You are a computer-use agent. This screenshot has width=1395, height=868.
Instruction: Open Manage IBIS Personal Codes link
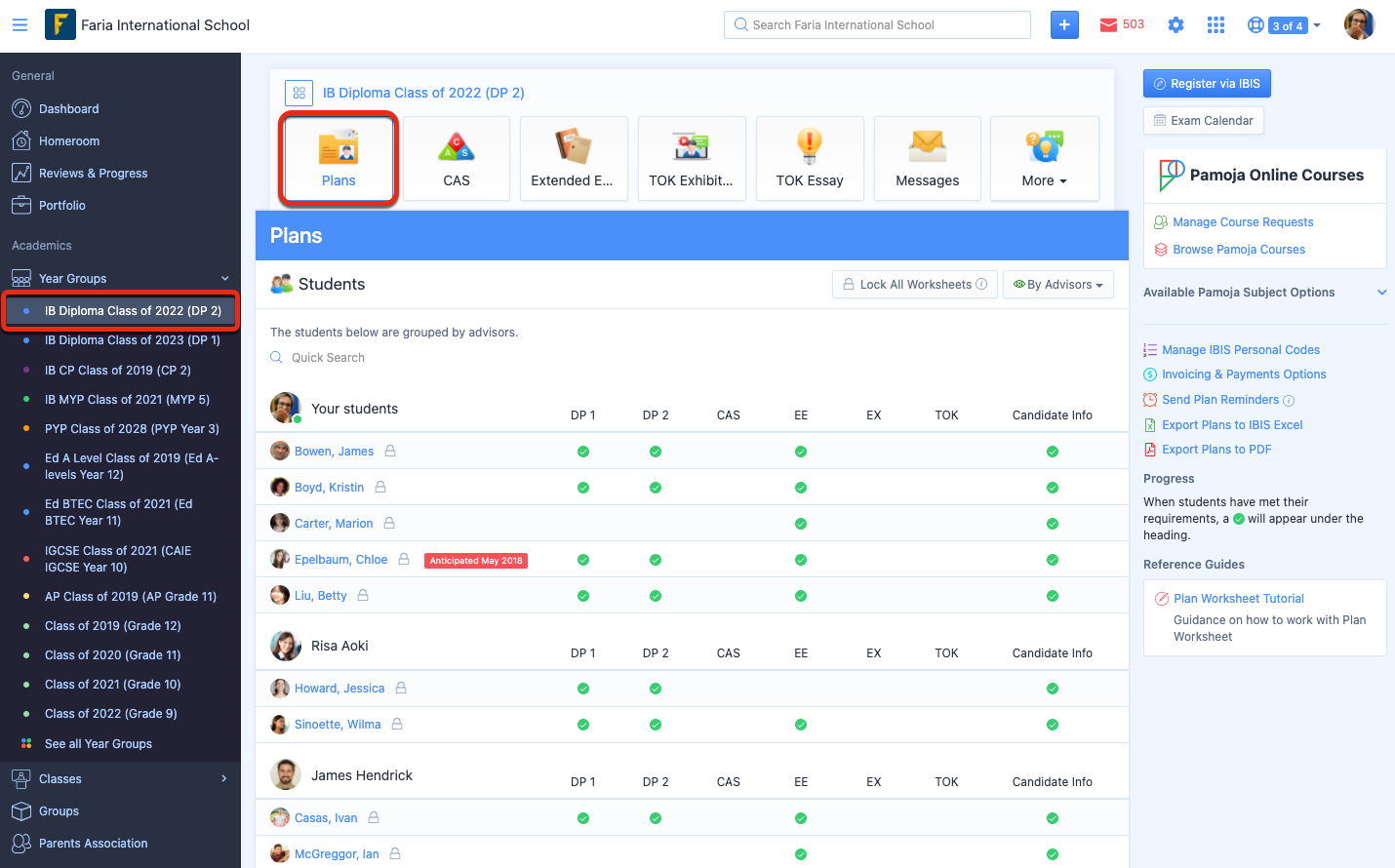(x=1241, y=350)
